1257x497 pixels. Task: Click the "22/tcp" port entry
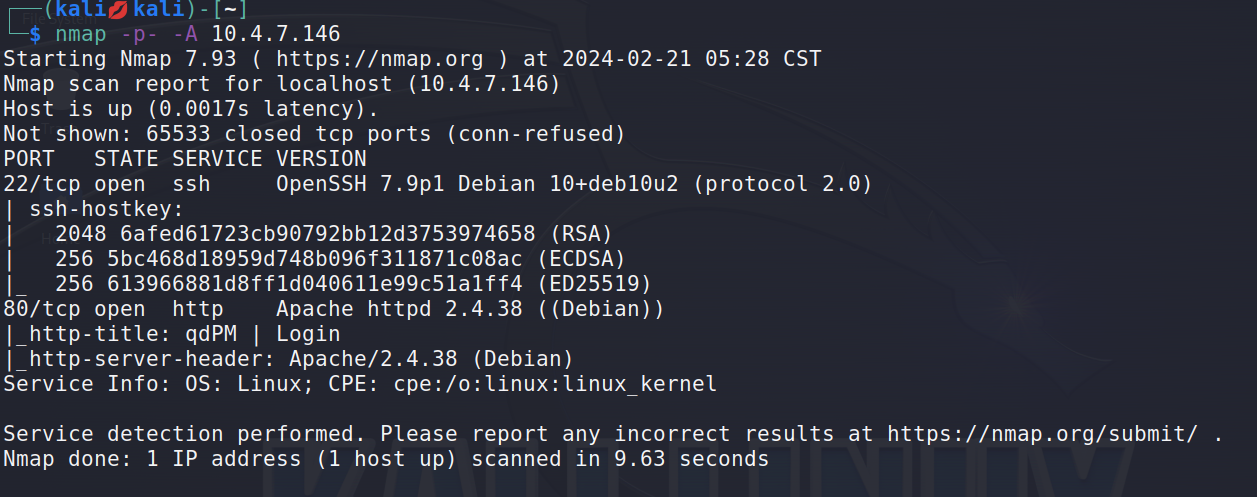pos(41,184)
